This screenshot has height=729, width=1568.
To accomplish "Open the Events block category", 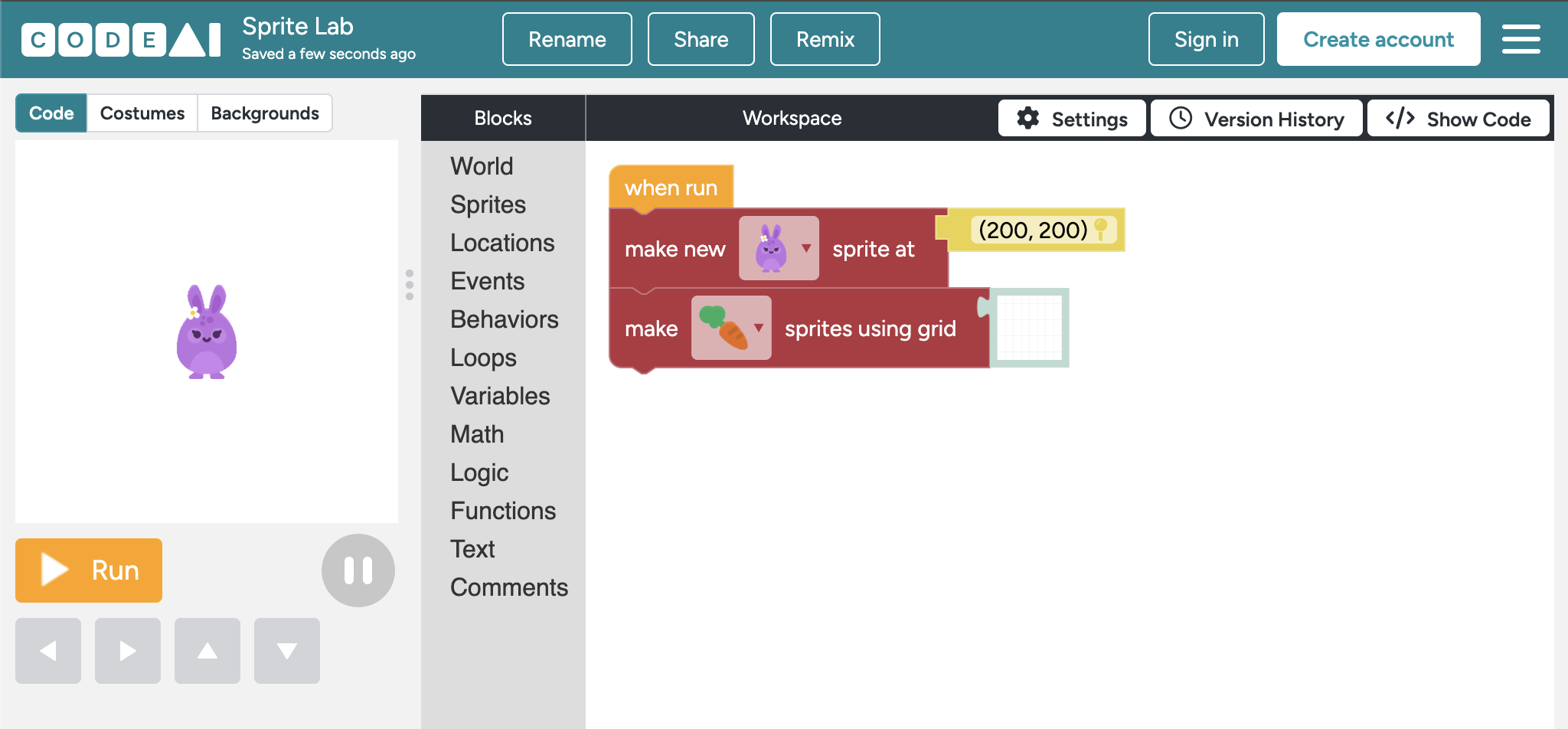I will [488, 281].
